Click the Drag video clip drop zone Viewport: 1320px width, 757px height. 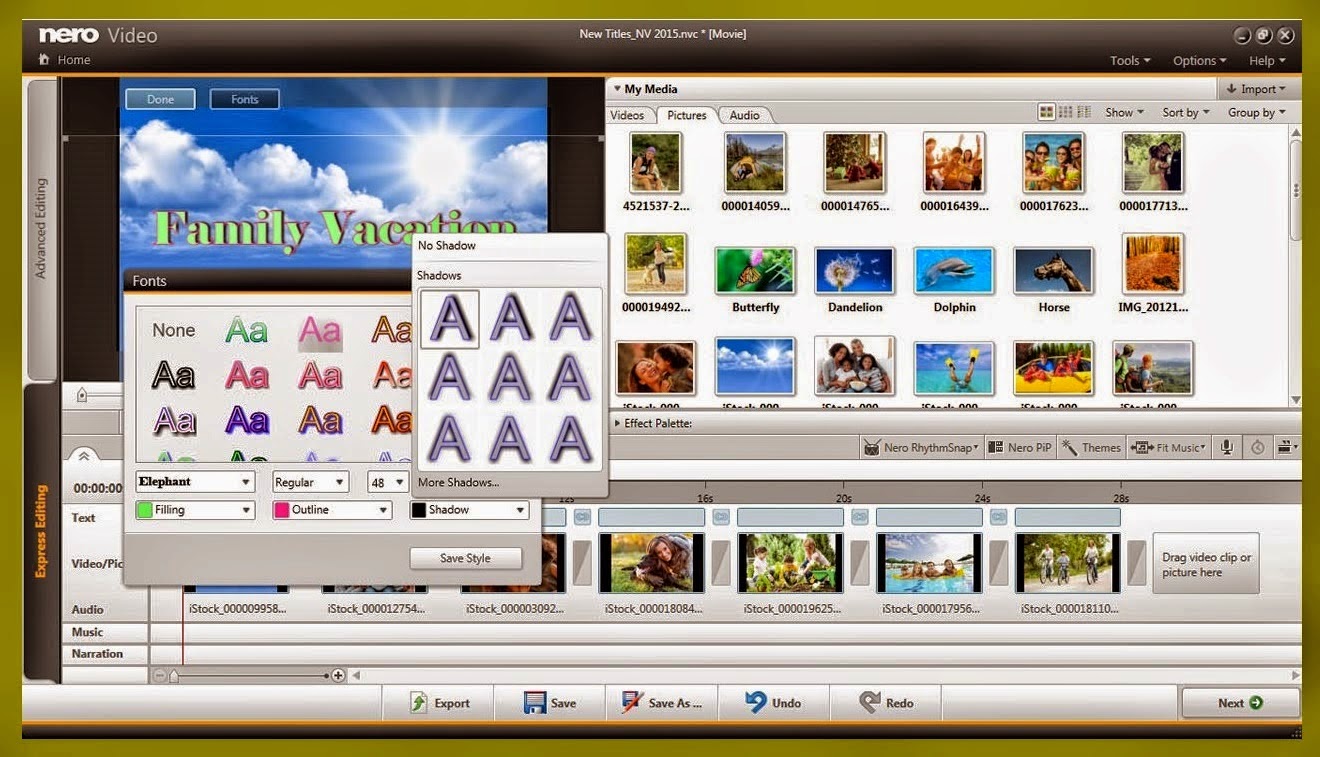1206,564
